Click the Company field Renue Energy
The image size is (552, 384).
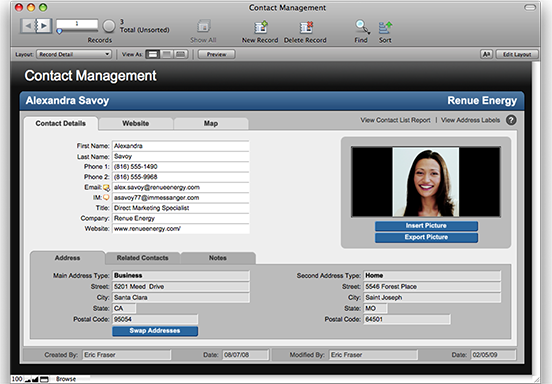click(x=181, y=218)
